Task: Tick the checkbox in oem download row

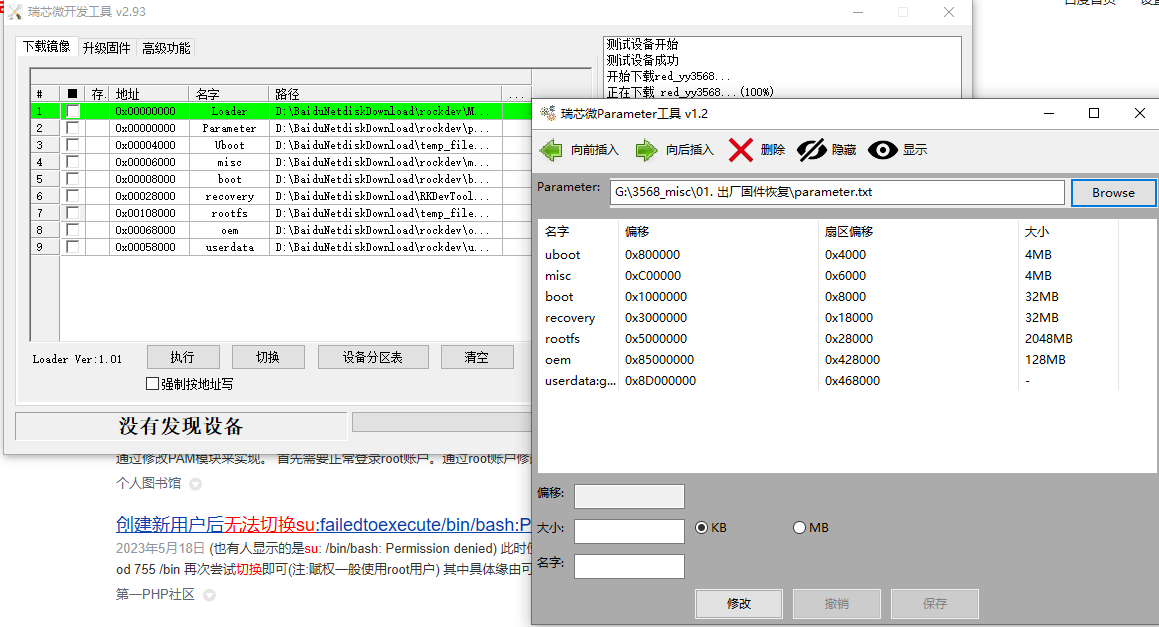Action: [72, 230]
